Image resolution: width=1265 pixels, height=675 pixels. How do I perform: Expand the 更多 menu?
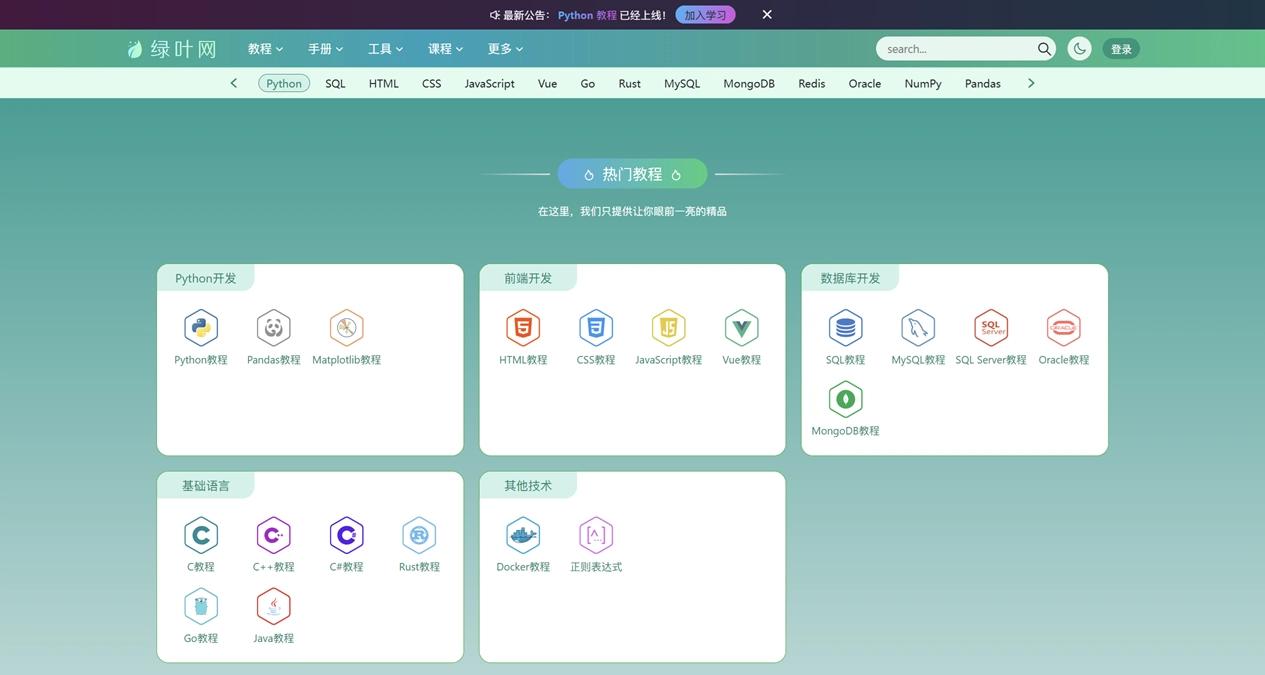pos(504,48)
